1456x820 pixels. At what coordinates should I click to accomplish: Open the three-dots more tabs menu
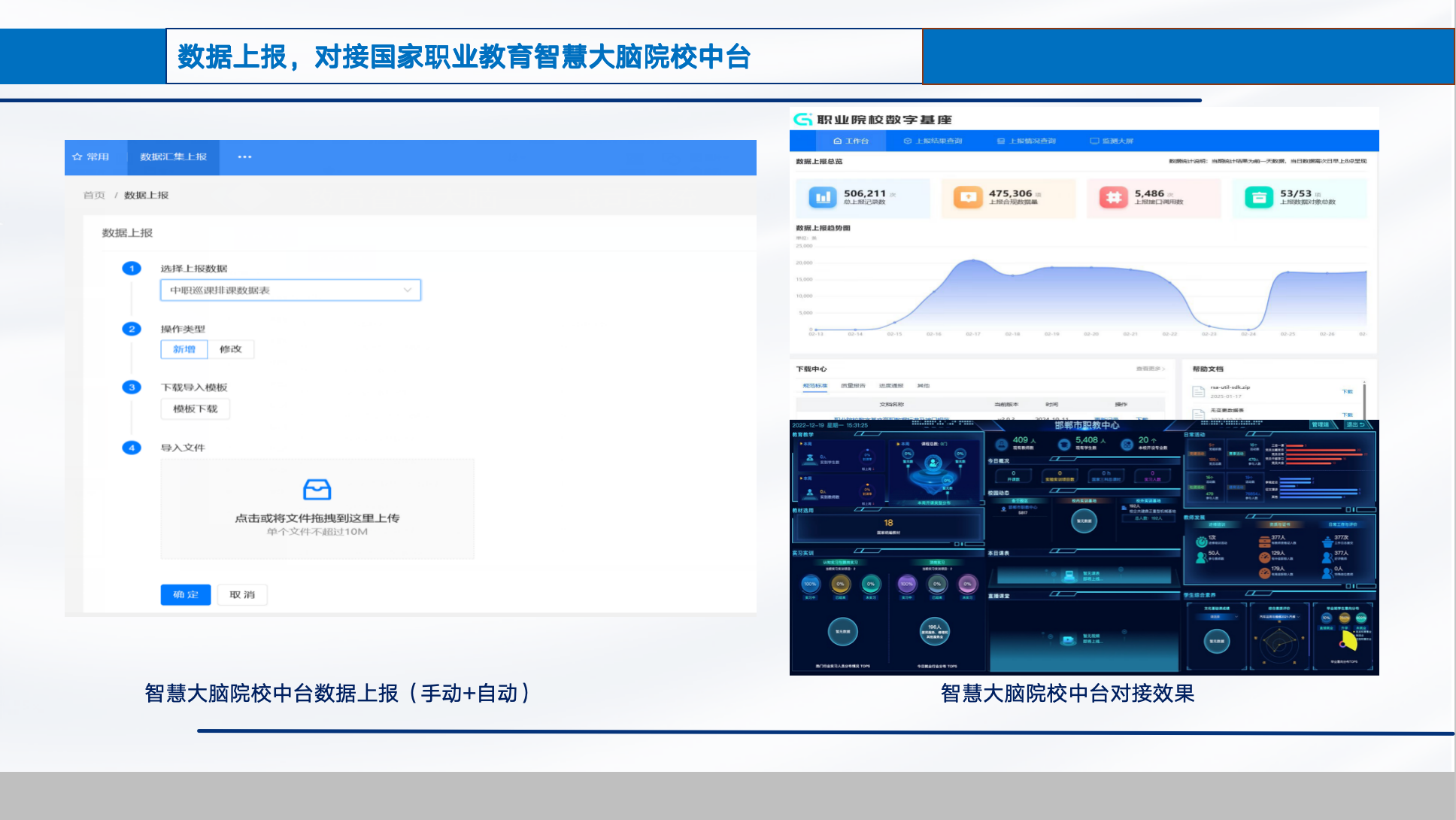click(x=244, y=157)
